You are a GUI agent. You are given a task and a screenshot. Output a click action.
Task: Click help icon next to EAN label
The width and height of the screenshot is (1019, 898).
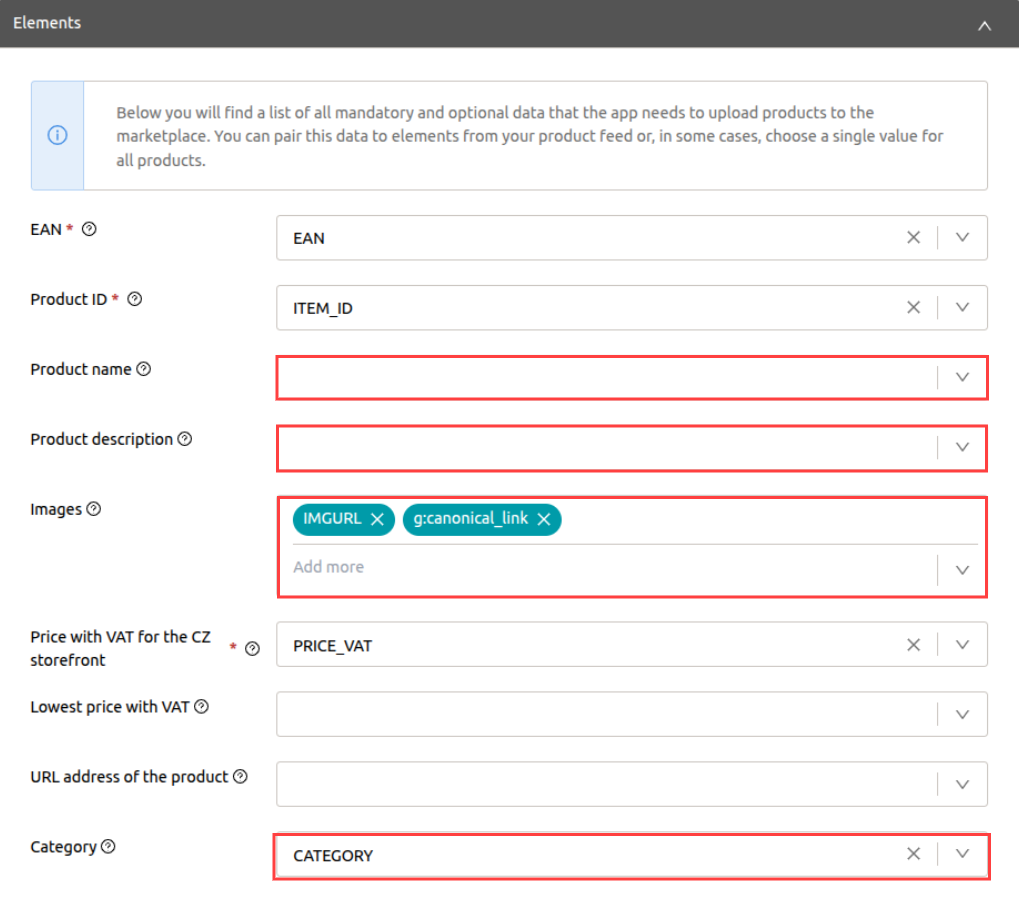click(x=89, y=229)
